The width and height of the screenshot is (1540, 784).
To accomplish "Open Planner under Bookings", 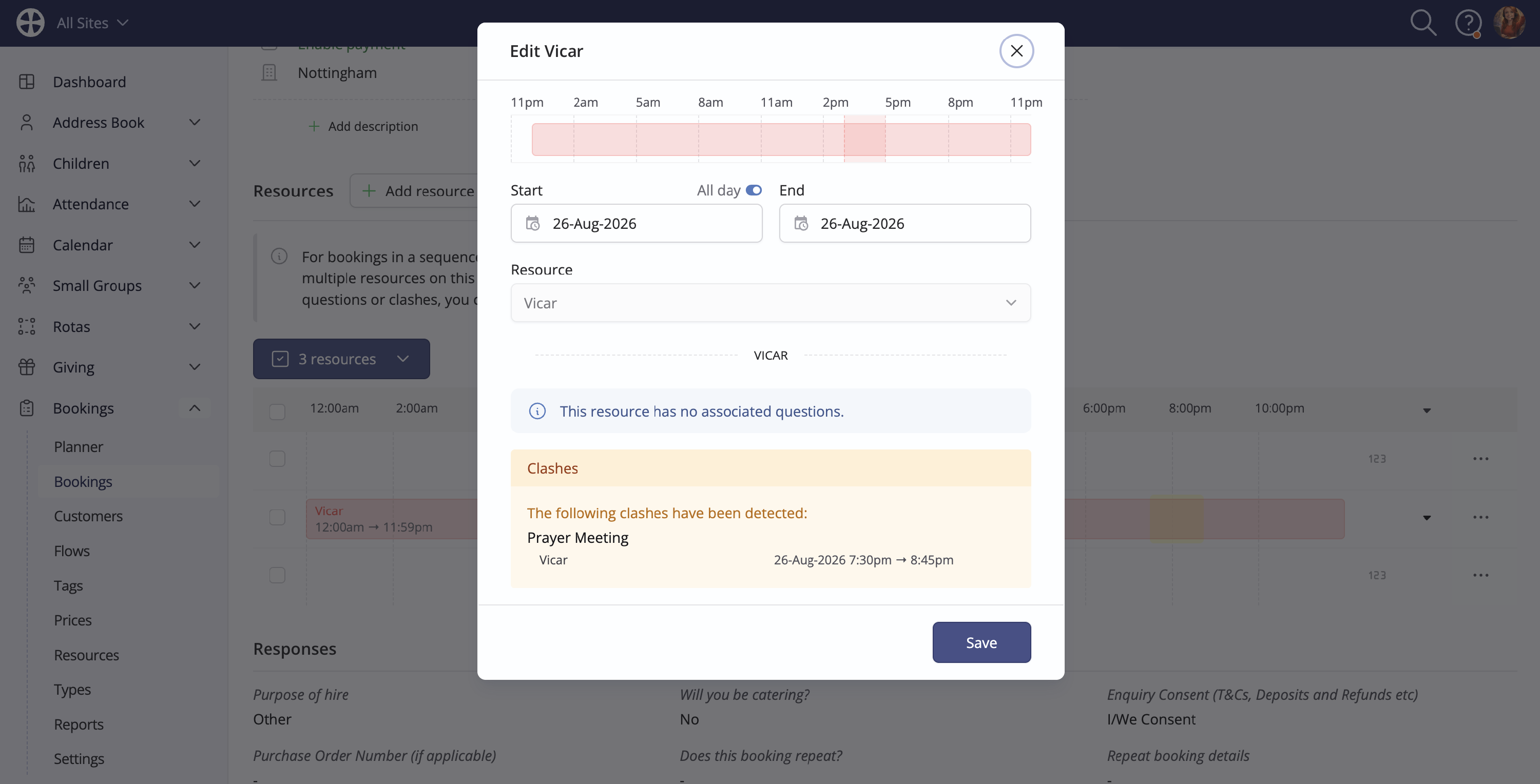I will (x=79, y=446).
